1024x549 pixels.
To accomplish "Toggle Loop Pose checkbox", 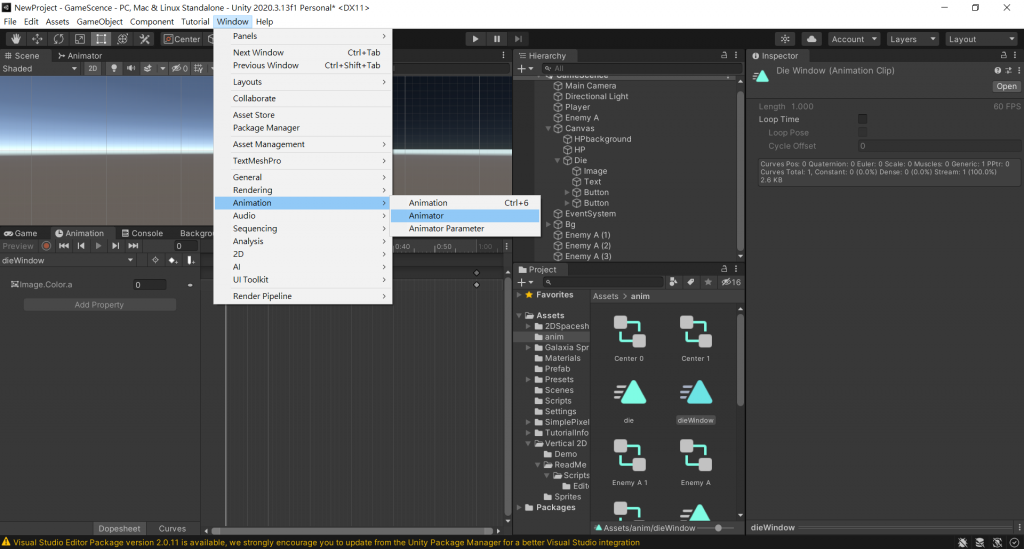I will click(863, 133).
